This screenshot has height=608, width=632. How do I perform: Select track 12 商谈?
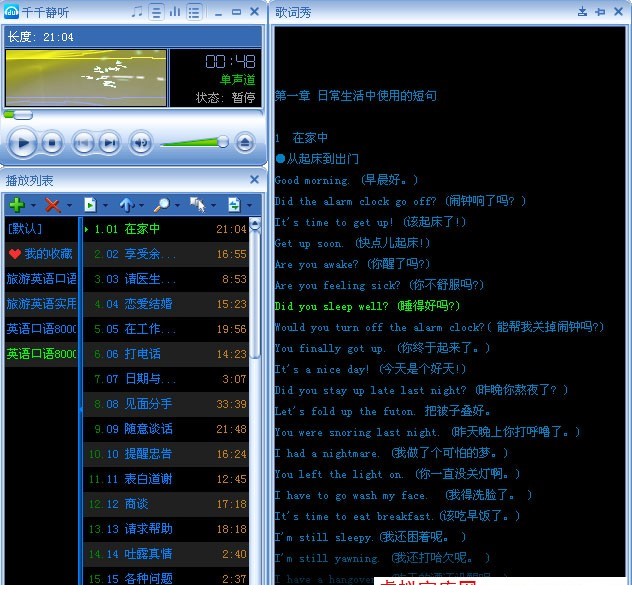coord(166,504)
